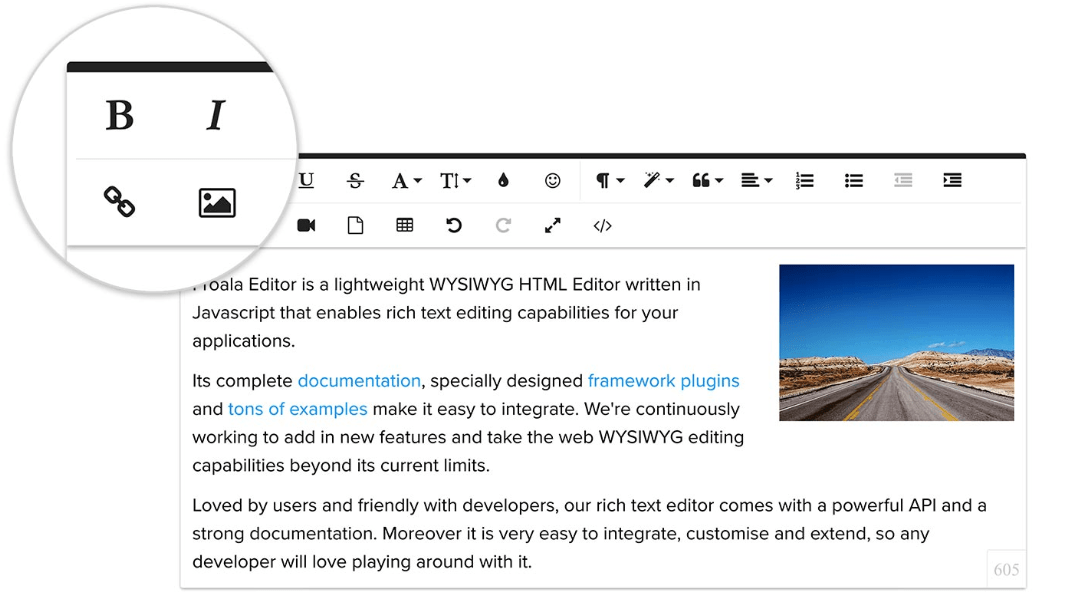Select the desert road image in editor
Viewport: 1075px width, 607px height.
coord(896,342)
